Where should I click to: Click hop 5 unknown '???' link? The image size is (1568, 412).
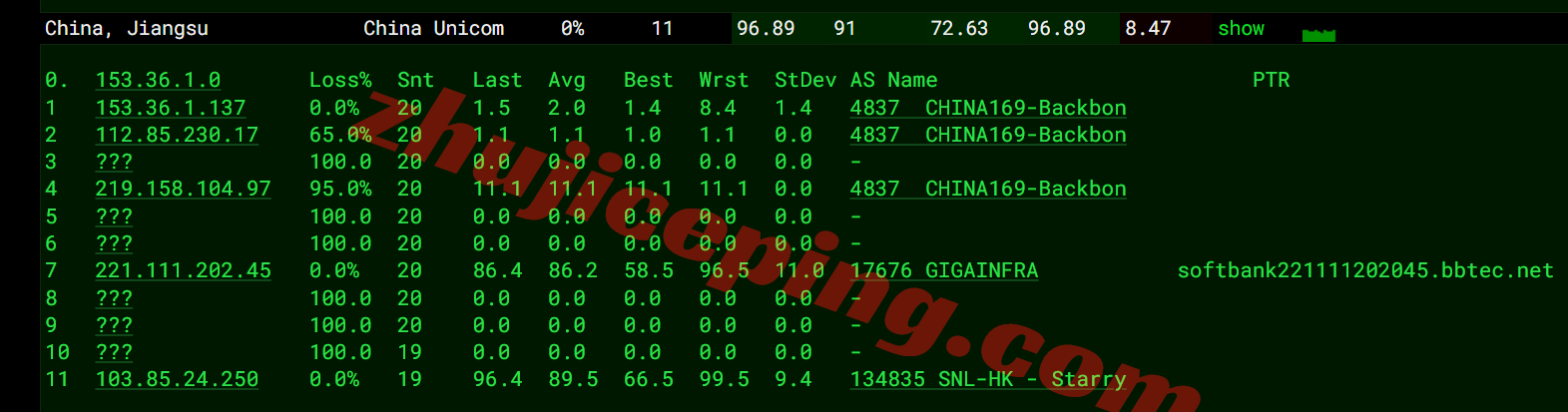[x=114, y=216]
